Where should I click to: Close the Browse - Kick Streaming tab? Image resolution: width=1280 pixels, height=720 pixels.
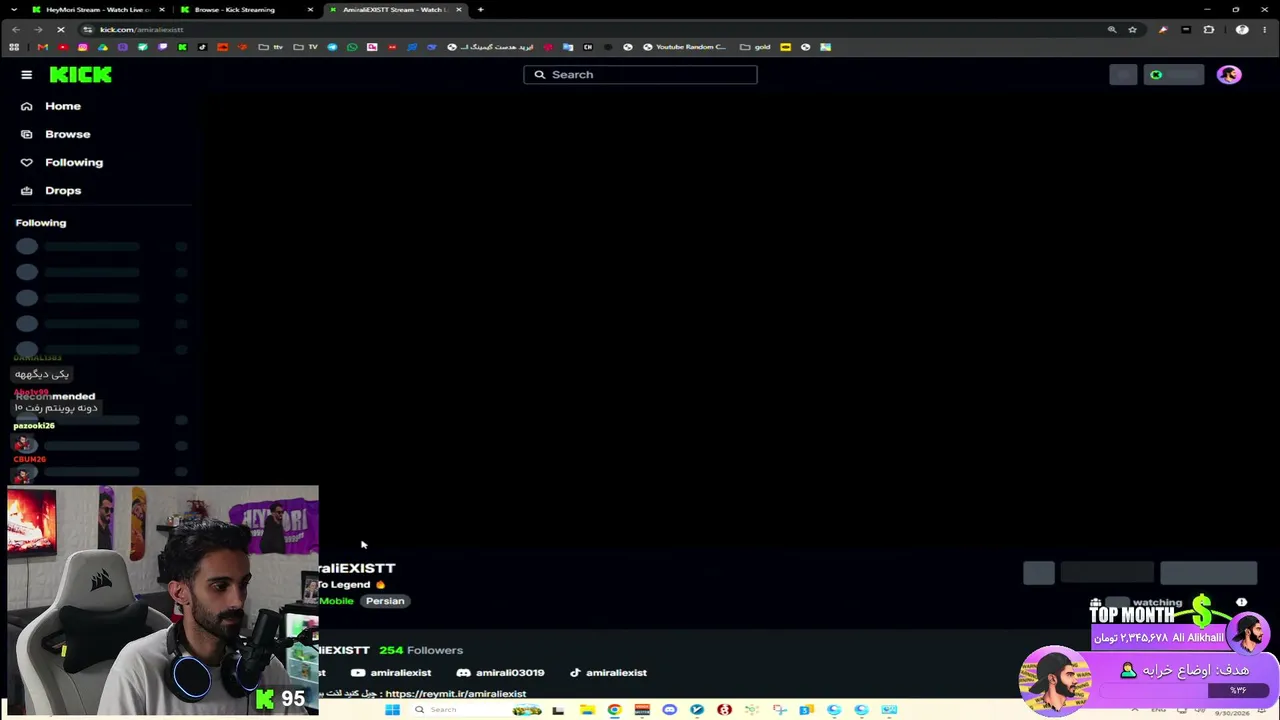(x=310, y=10)
